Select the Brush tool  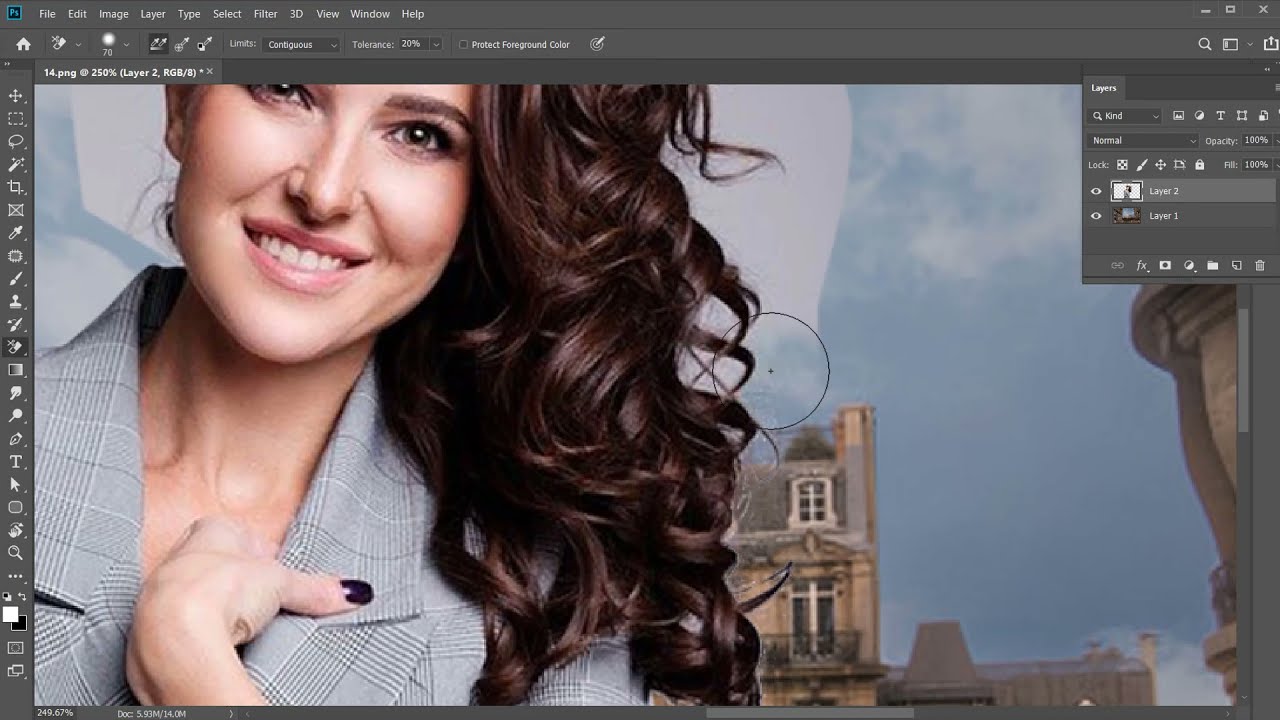tap(16, 279)
